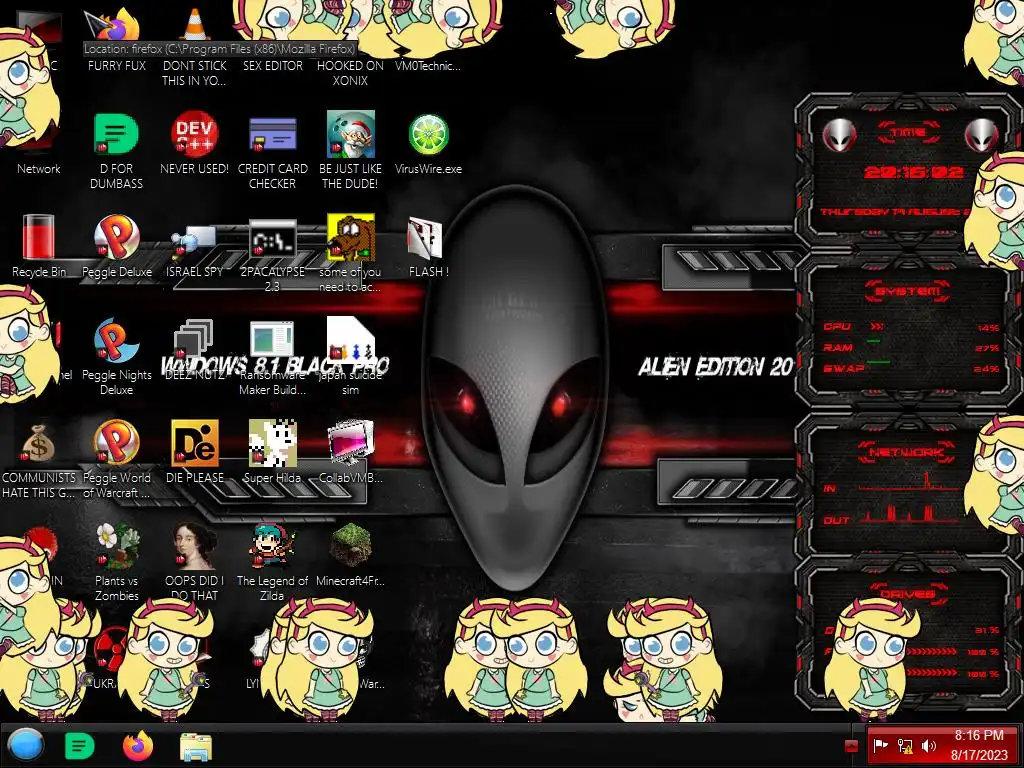Open OOPS DID I DO THAT portrait icon
This screenshot has width=1024, height=768.
[194, 546]
